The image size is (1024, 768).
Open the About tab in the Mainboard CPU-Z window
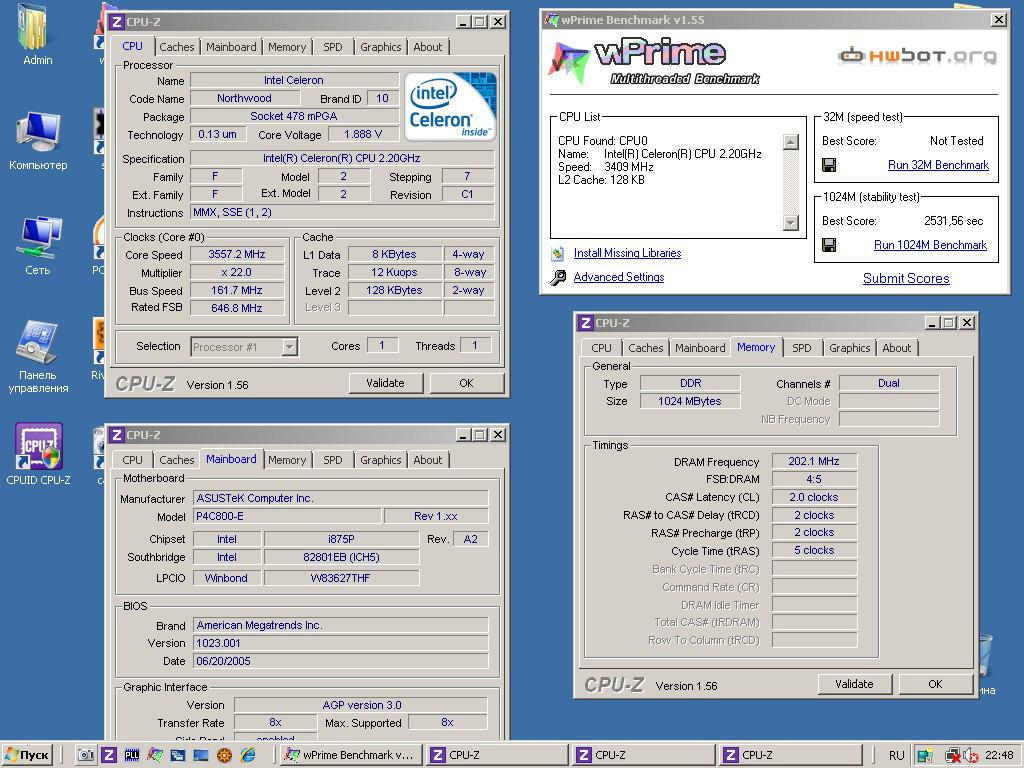point(428,460)
